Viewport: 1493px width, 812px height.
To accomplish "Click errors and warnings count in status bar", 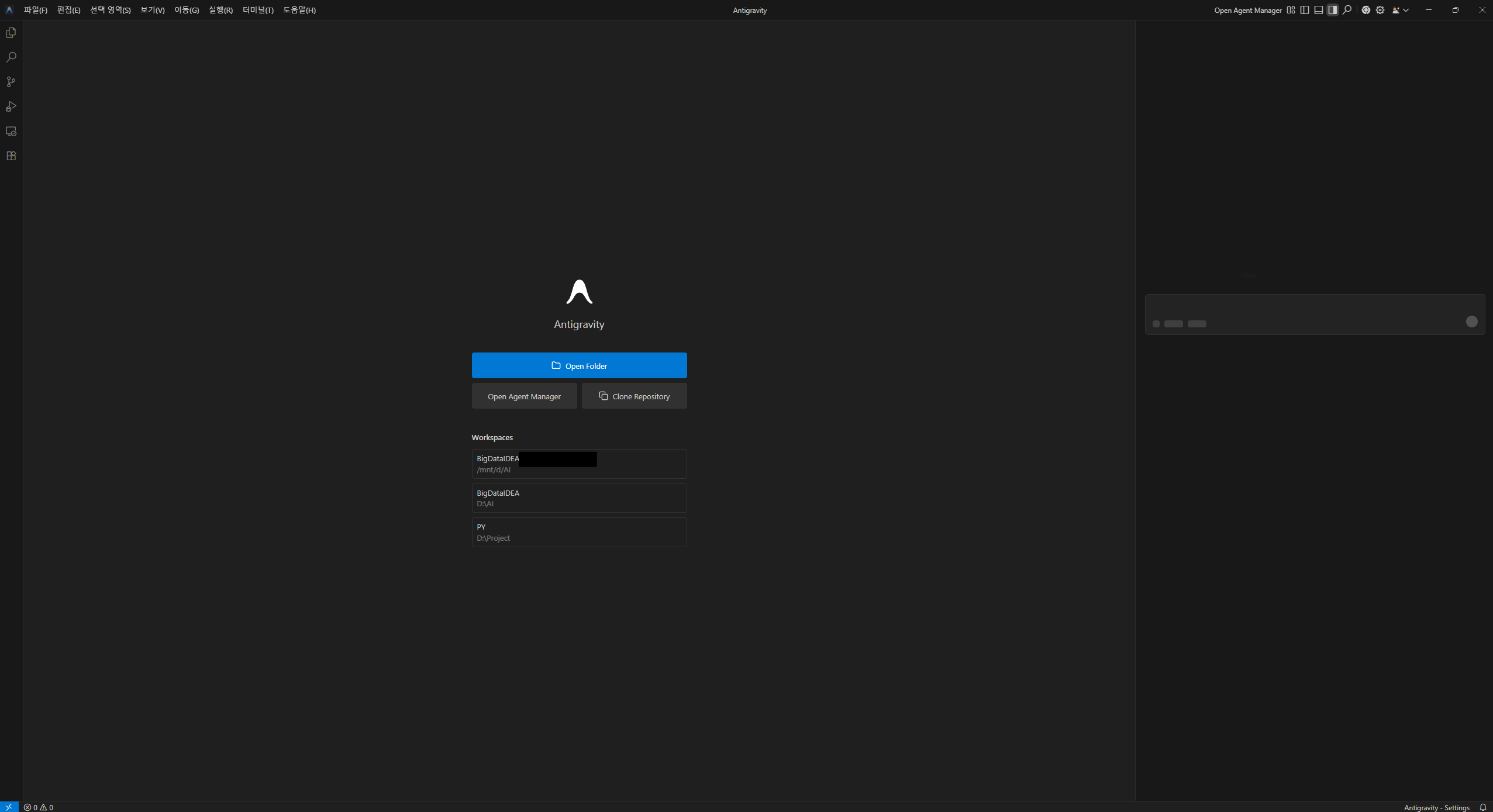I will 39,807.
